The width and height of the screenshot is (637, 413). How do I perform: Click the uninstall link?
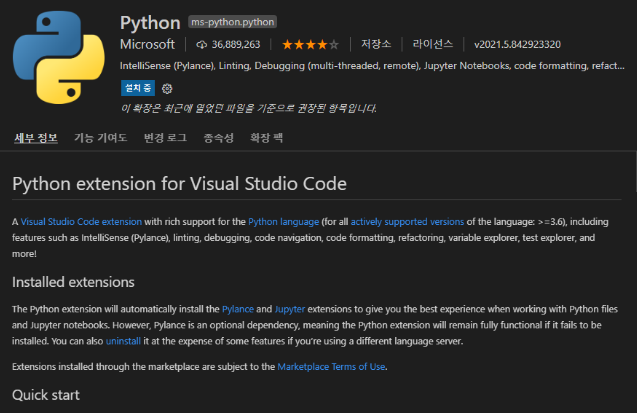pyautogui.click(x=123, y=341)
